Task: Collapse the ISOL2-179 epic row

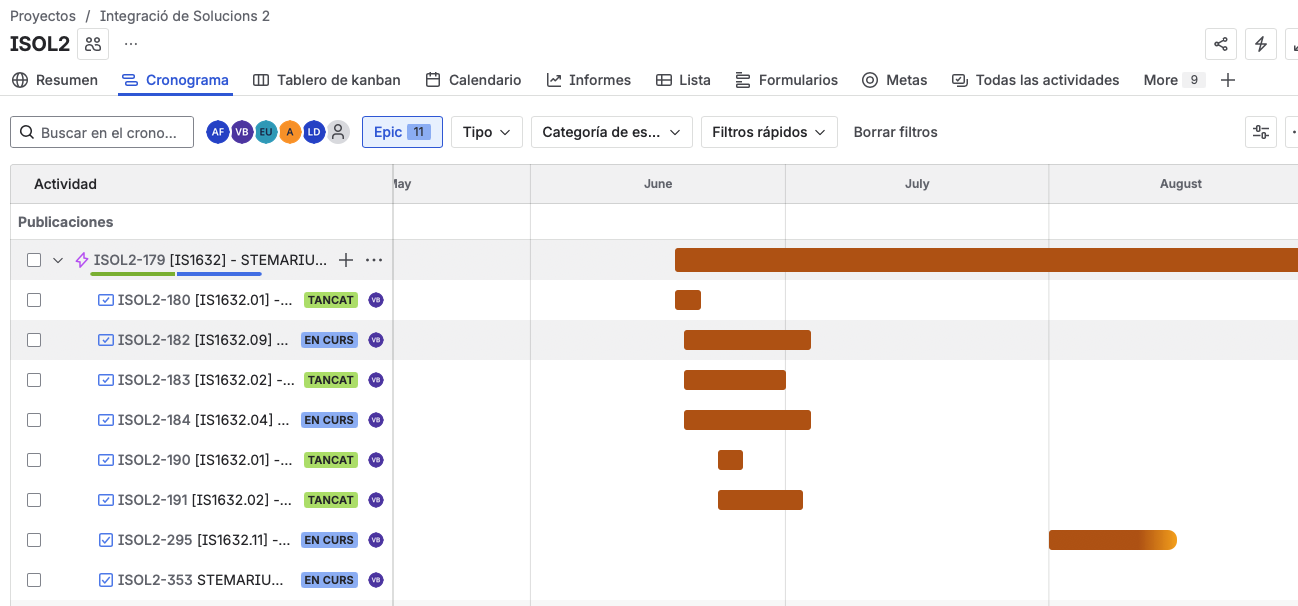Action: (x=57, y=260)
